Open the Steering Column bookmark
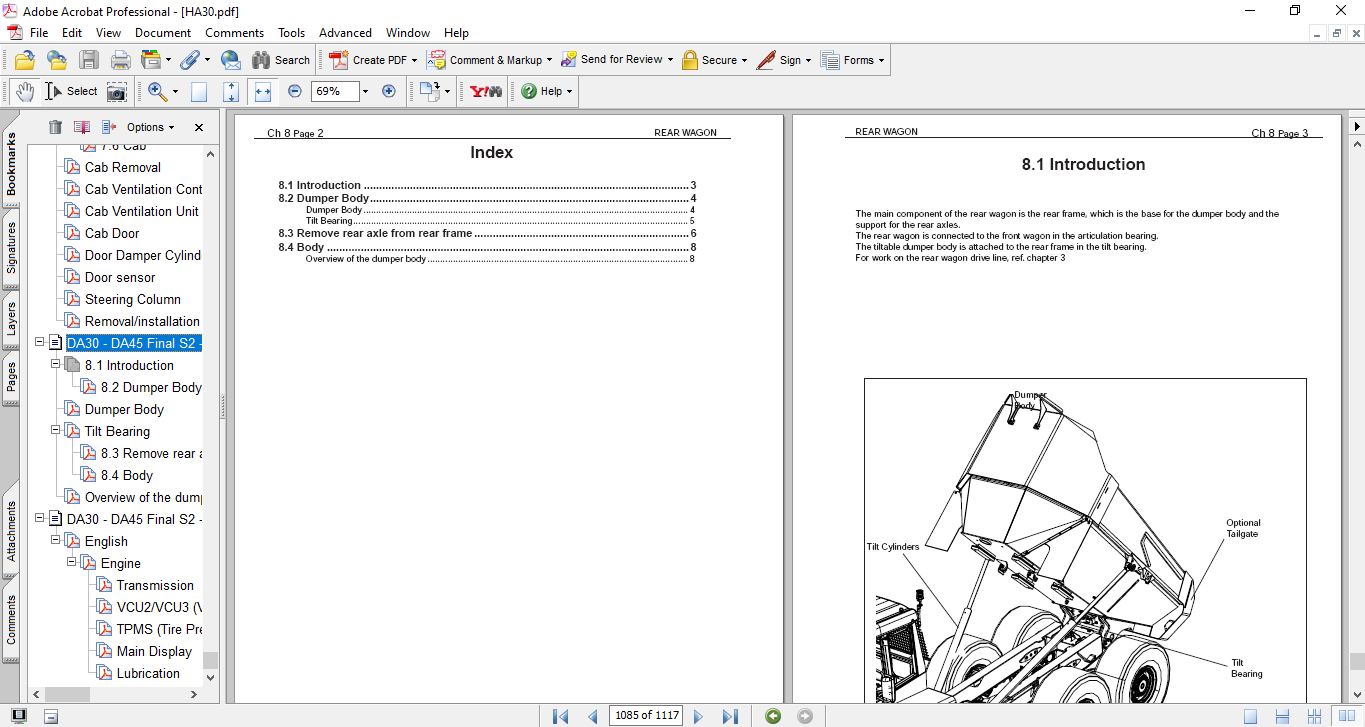The width and height of the screenshot is (1365, 727). coord(132,299)
